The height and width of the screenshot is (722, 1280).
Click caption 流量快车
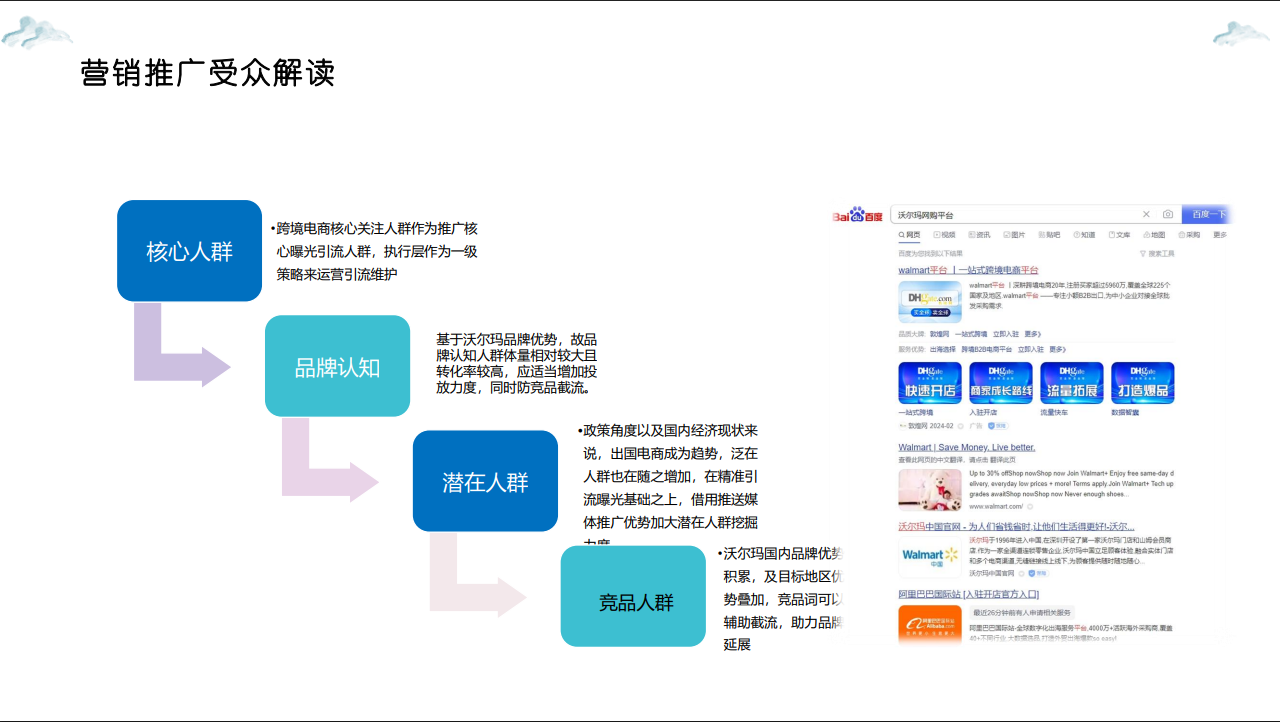(1054, 412)
